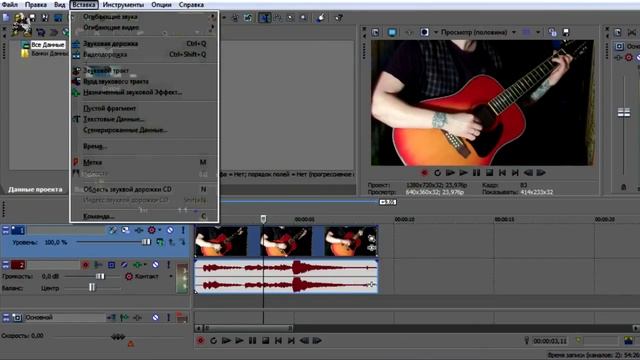Go to start button in preview panel

[x=502, y=173]
